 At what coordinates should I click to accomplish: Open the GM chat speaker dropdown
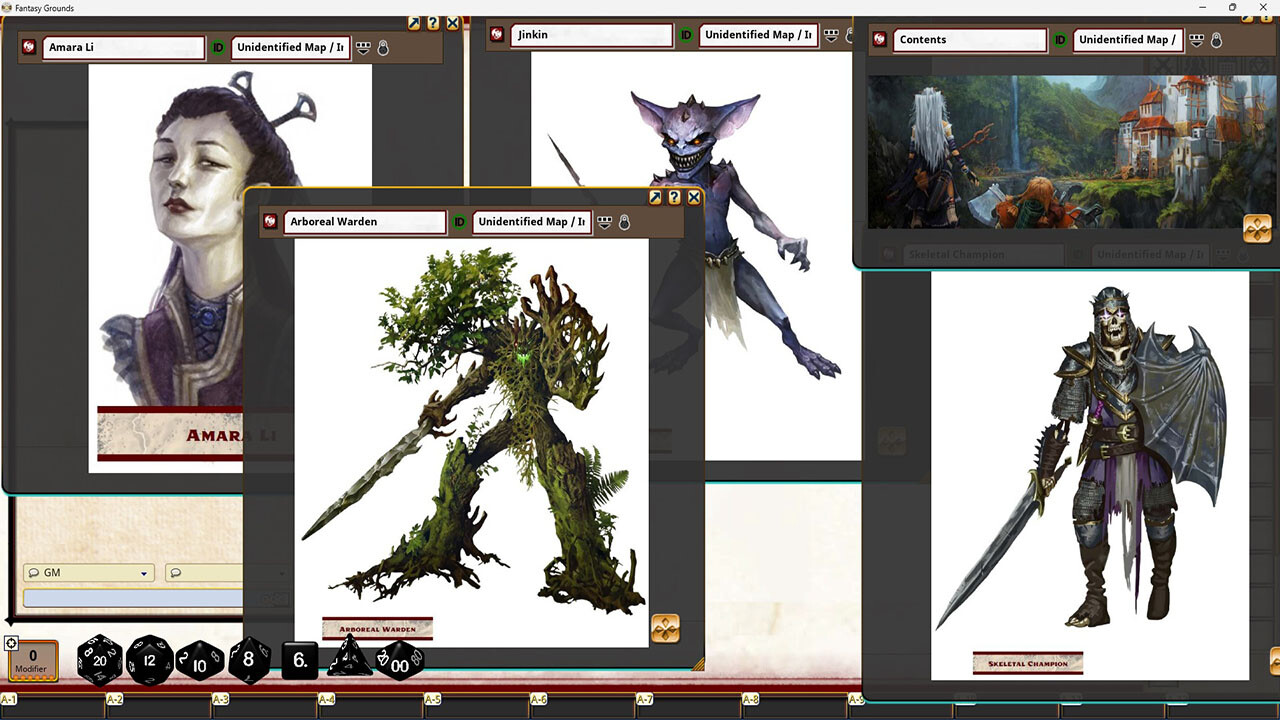(145, 572)
